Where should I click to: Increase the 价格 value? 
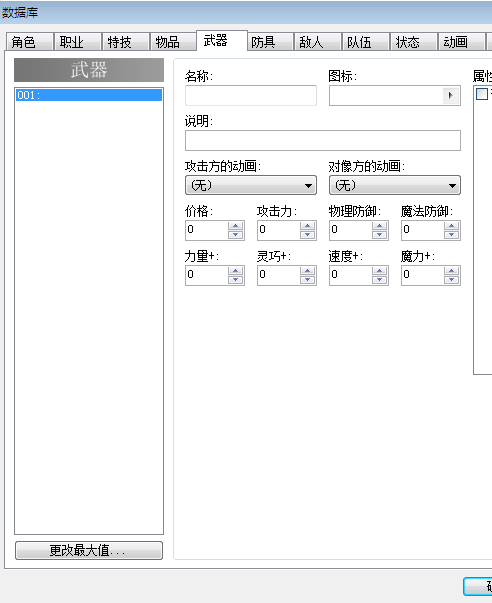tap(235, 226)
